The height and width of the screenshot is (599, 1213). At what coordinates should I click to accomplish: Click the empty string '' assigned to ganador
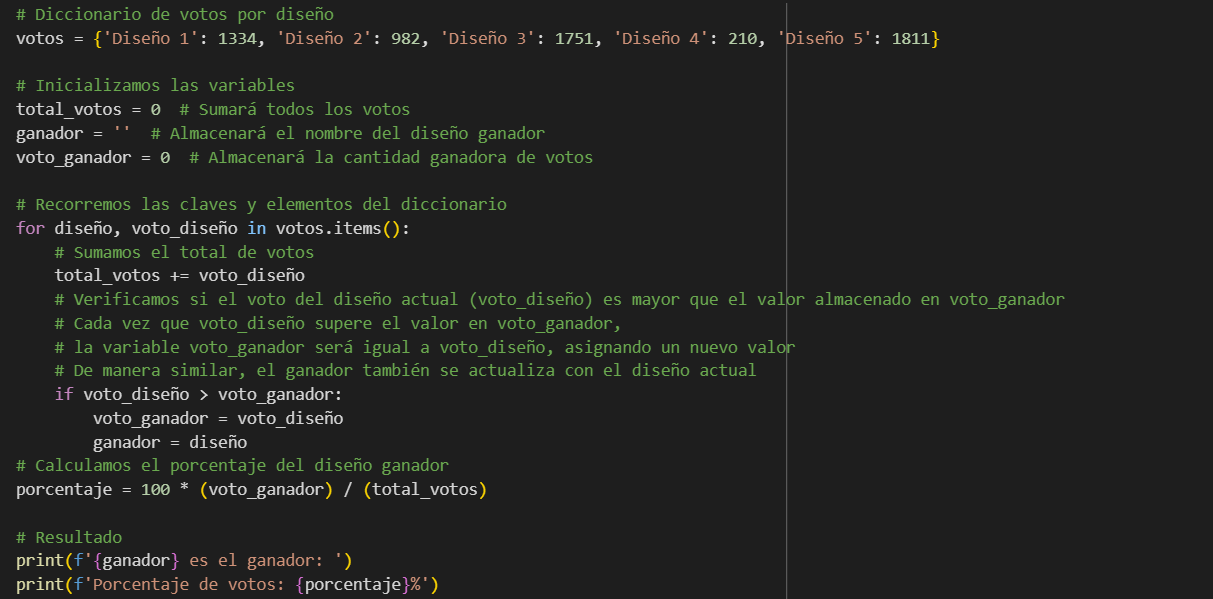(122, 133)
